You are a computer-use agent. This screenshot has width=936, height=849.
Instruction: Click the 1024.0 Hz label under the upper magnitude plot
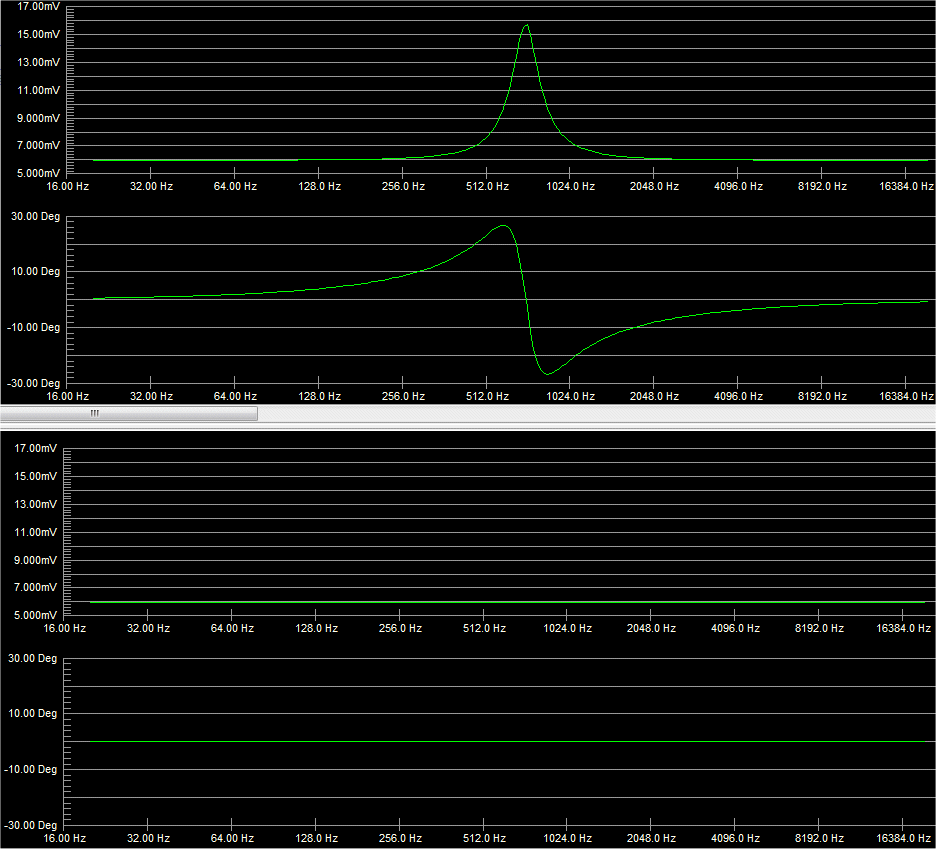point(570,186)
